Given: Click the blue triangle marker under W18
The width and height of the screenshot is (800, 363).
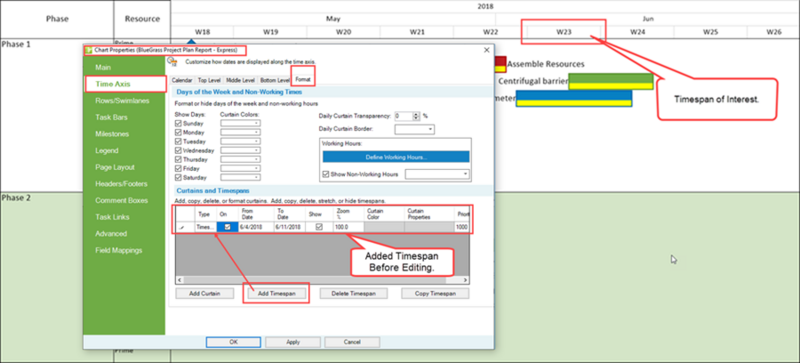Looking at the screenshot, I should [x=191, y=42].
